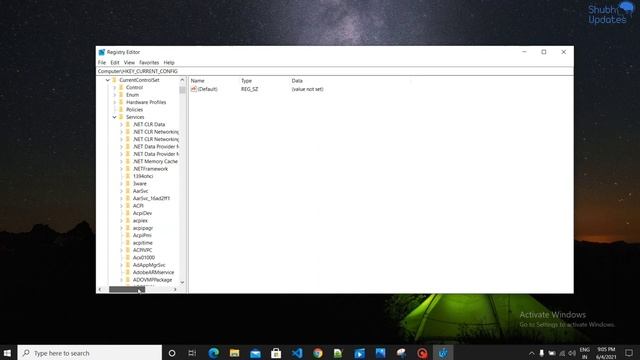Select the Acx01000 key
Image resolution: width=640 pixels, height=360 pixels.
tap(144, 258)
